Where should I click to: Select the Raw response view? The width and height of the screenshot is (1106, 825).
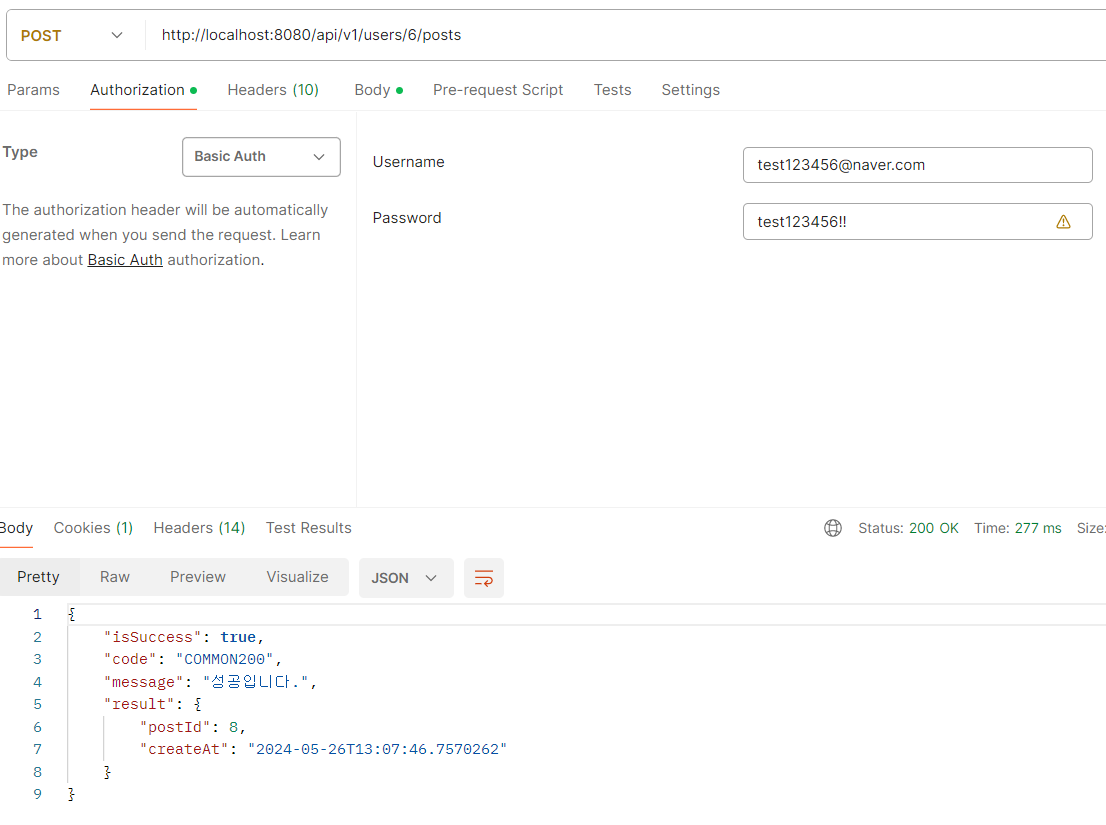[115, 578]
